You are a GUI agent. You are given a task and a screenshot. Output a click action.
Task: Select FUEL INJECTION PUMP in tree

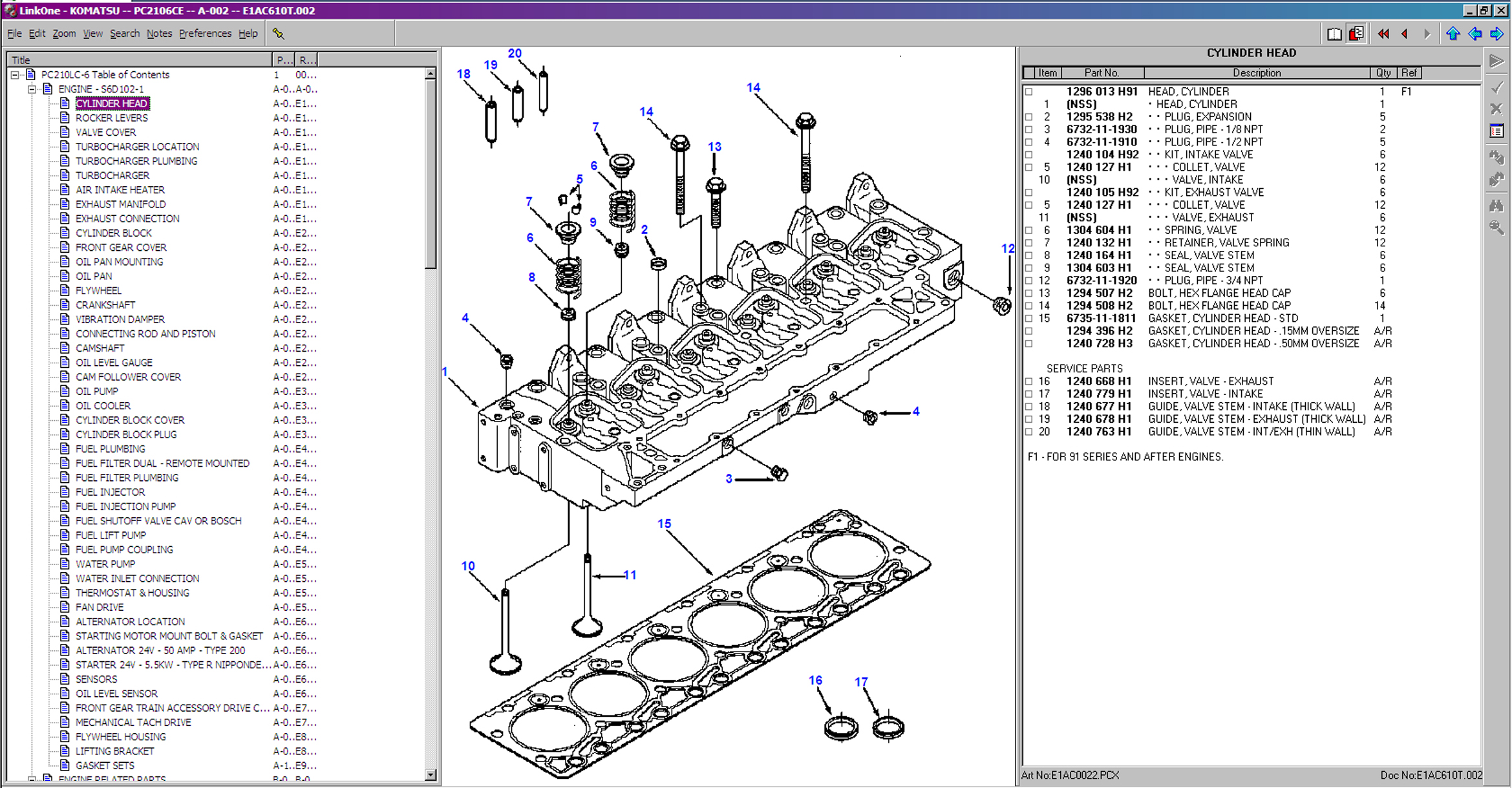(x=125, y=506)
